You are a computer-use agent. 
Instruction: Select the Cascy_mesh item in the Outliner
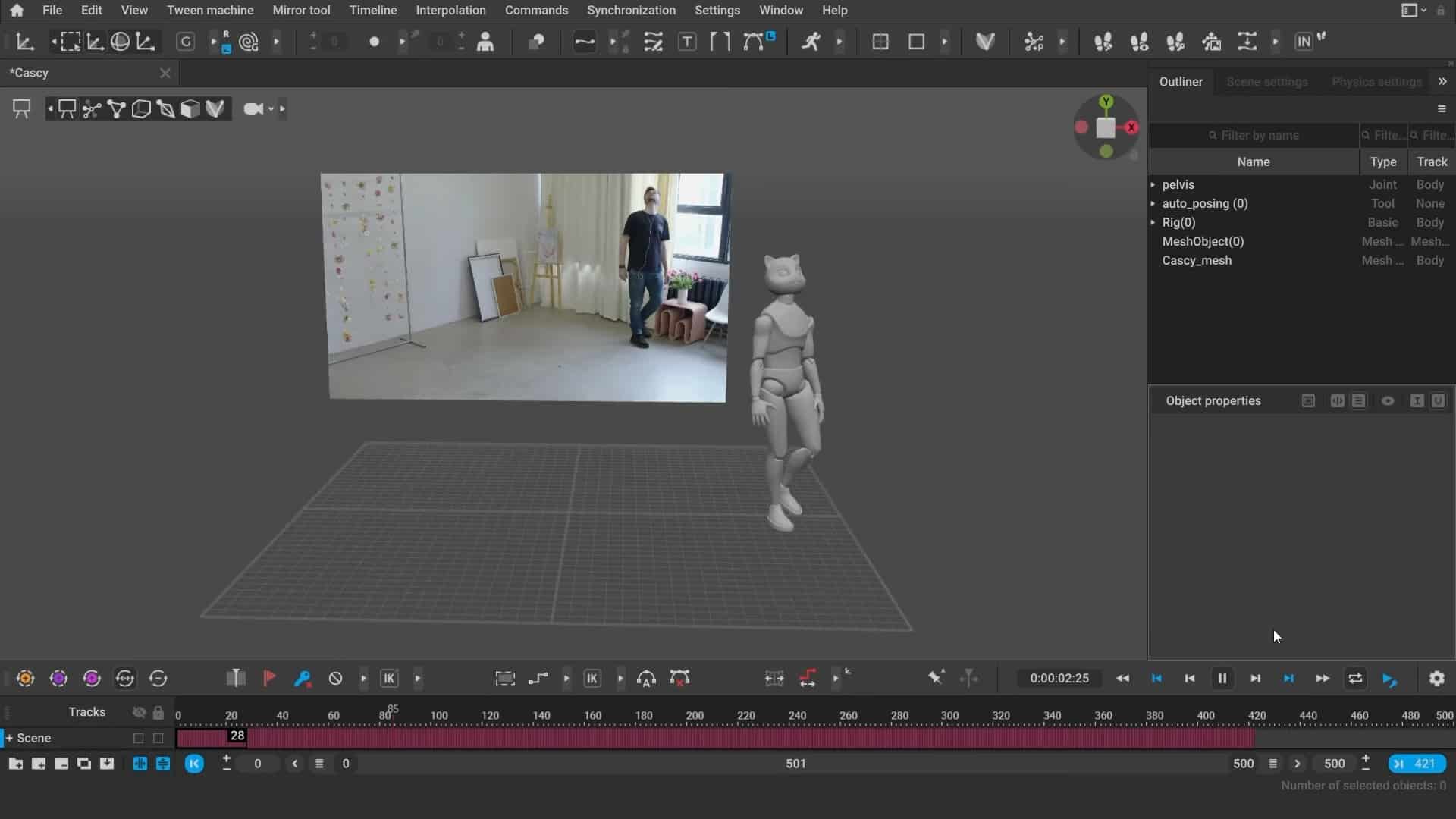pyautogui.click(x=1197, y=260)
